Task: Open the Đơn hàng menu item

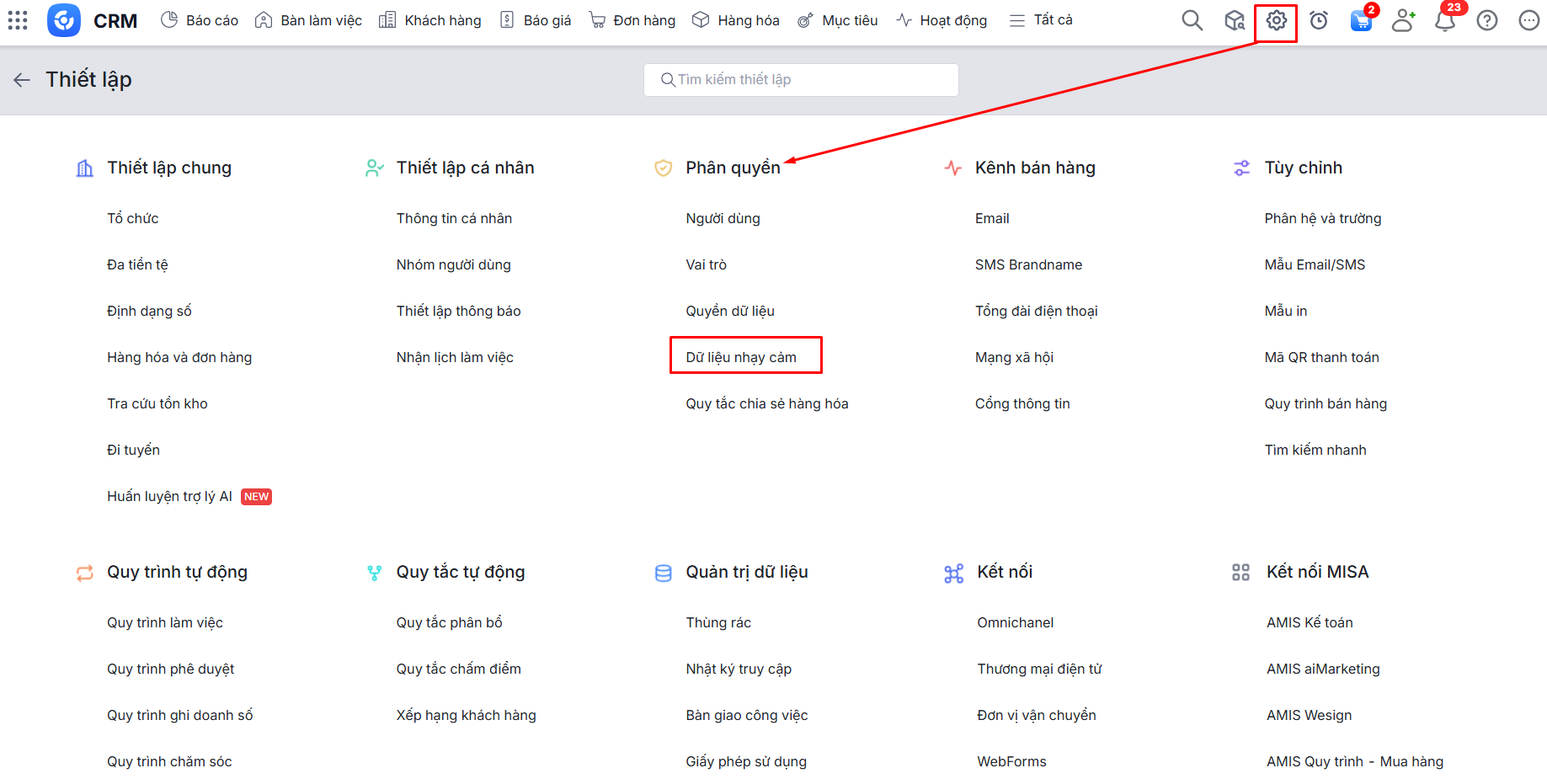Action: 632,20
